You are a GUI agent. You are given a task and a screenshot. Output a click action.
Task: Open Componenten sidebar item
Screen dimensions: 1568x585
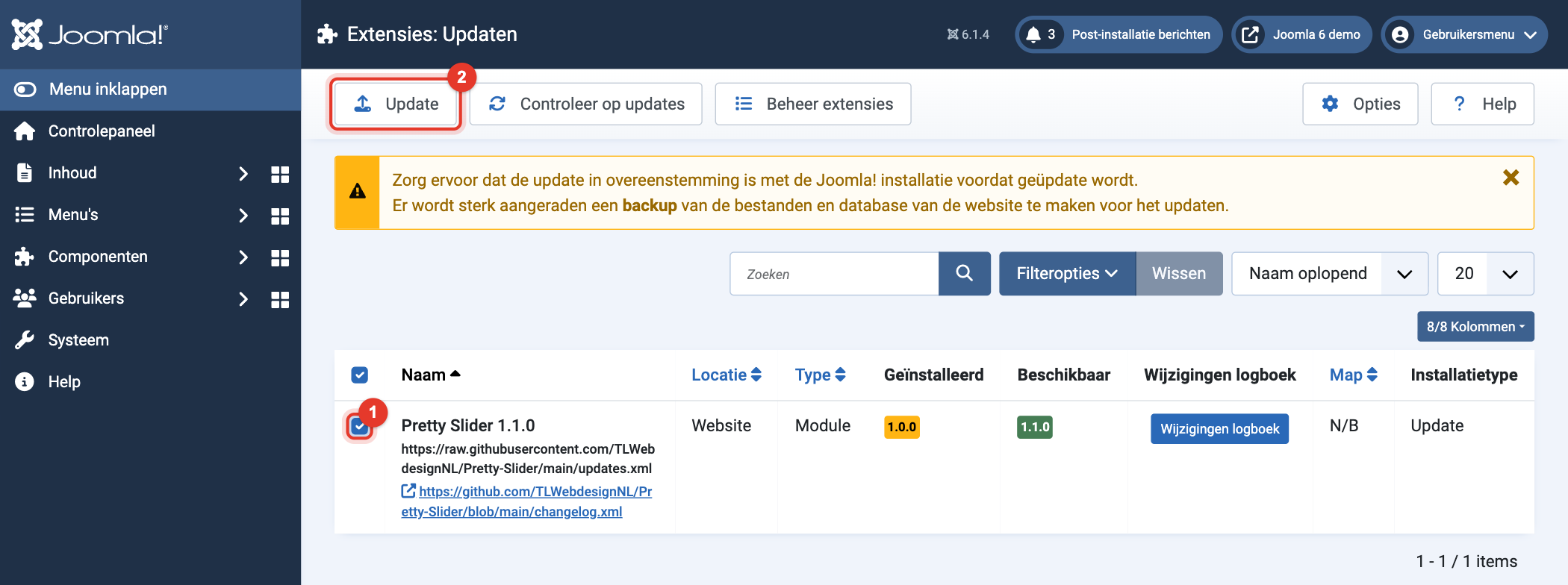point(98,257)
